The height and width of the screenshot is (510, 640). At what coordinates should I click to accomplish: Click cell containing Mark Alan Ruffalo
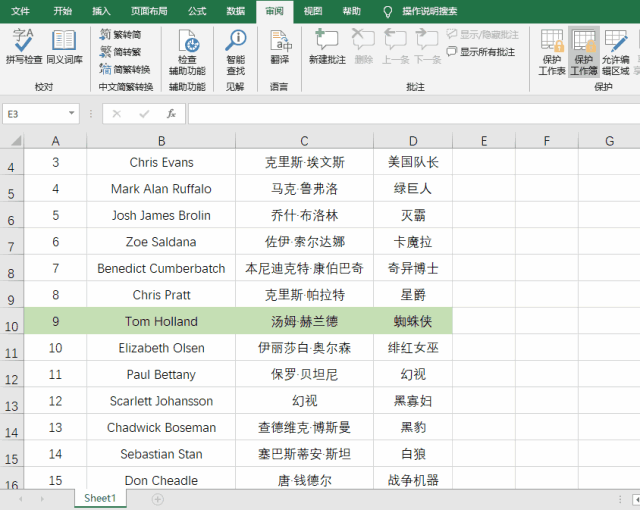[161, 189]
